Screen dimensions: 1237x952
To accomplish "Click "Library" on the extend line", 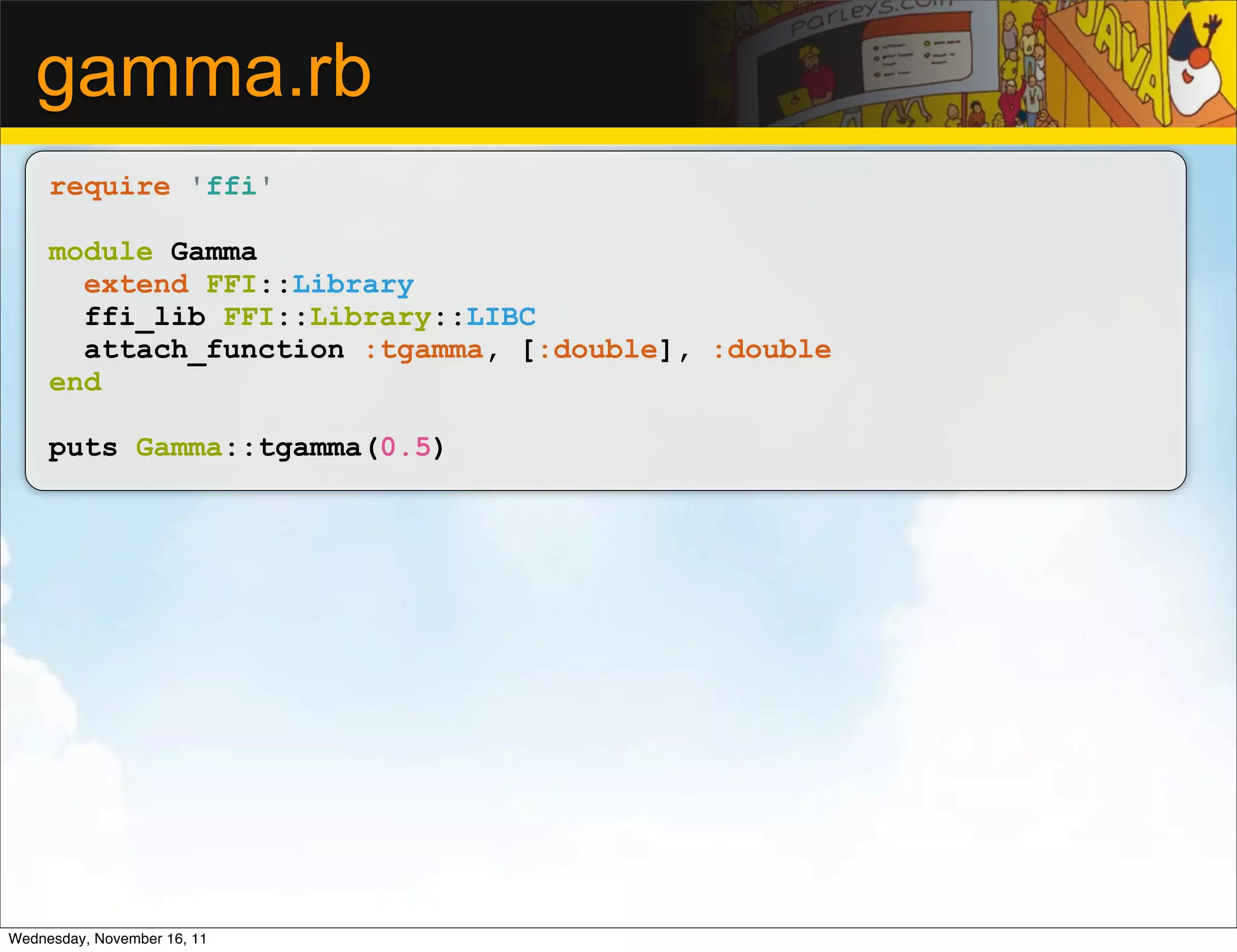I will click(x=353, y=285).
